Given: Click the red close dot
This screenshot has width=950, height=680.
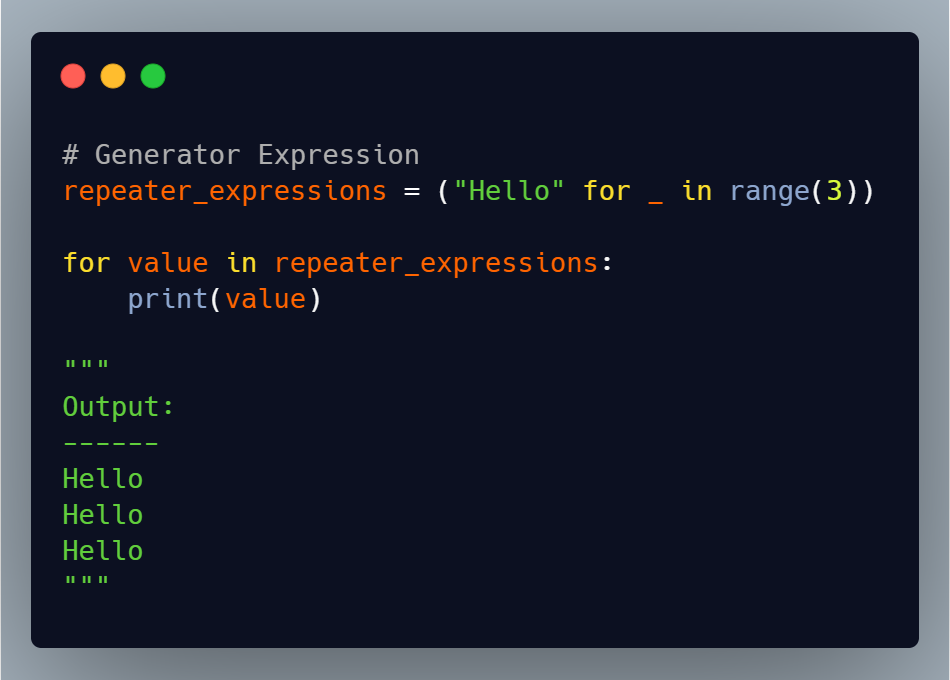Looking at the screenshot, I should pos(73,76).
